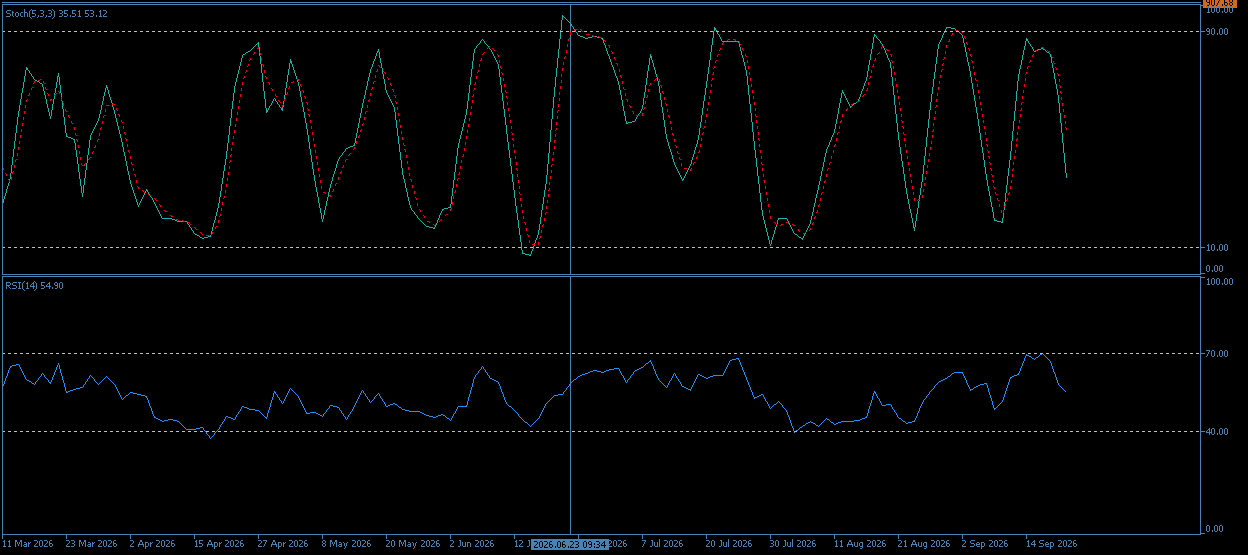Click the 2 Apr 2026 date label

tap(153, 544)
